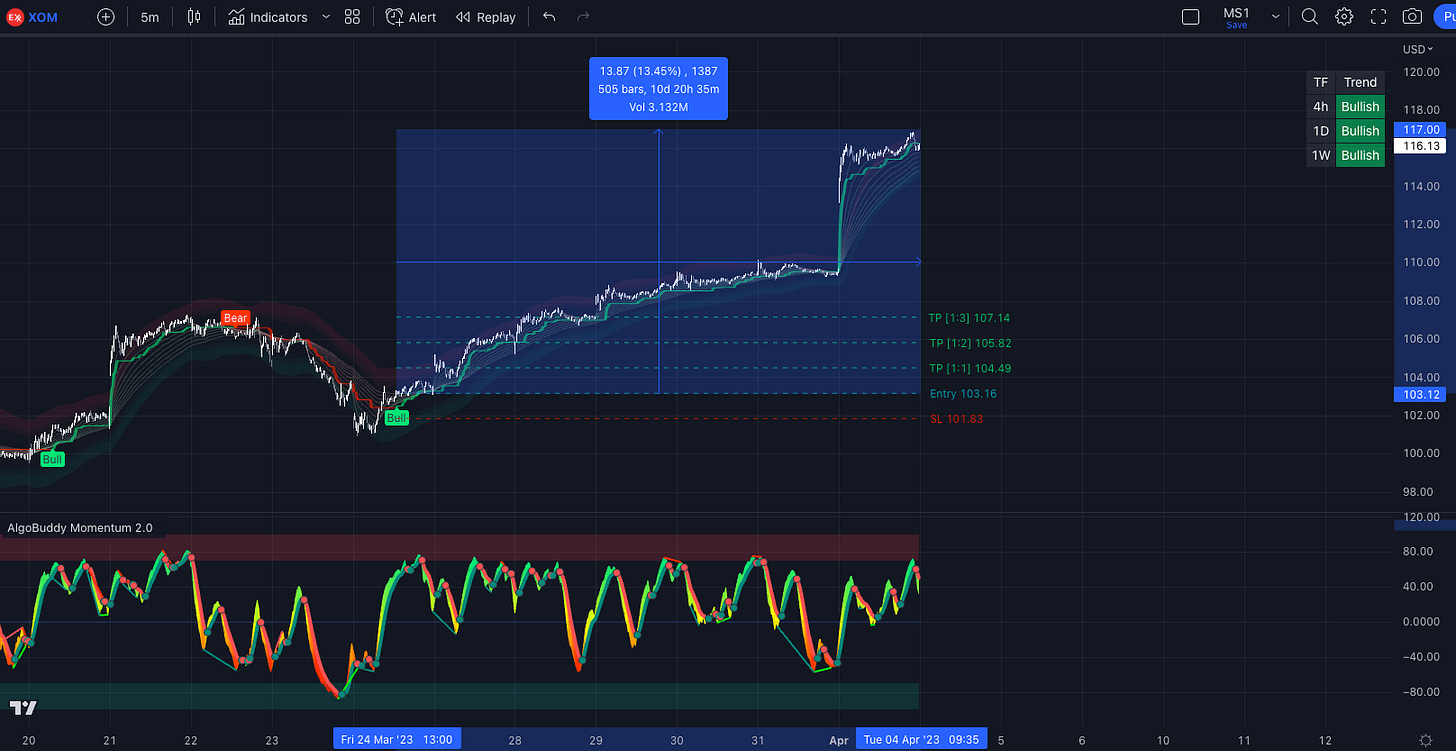Expand the favorite indicators dropdown arrow

click(x=326, y=17)
